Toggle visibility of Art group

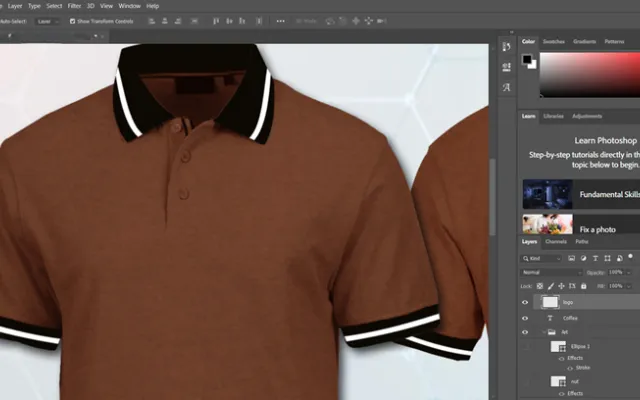(526, 332)
